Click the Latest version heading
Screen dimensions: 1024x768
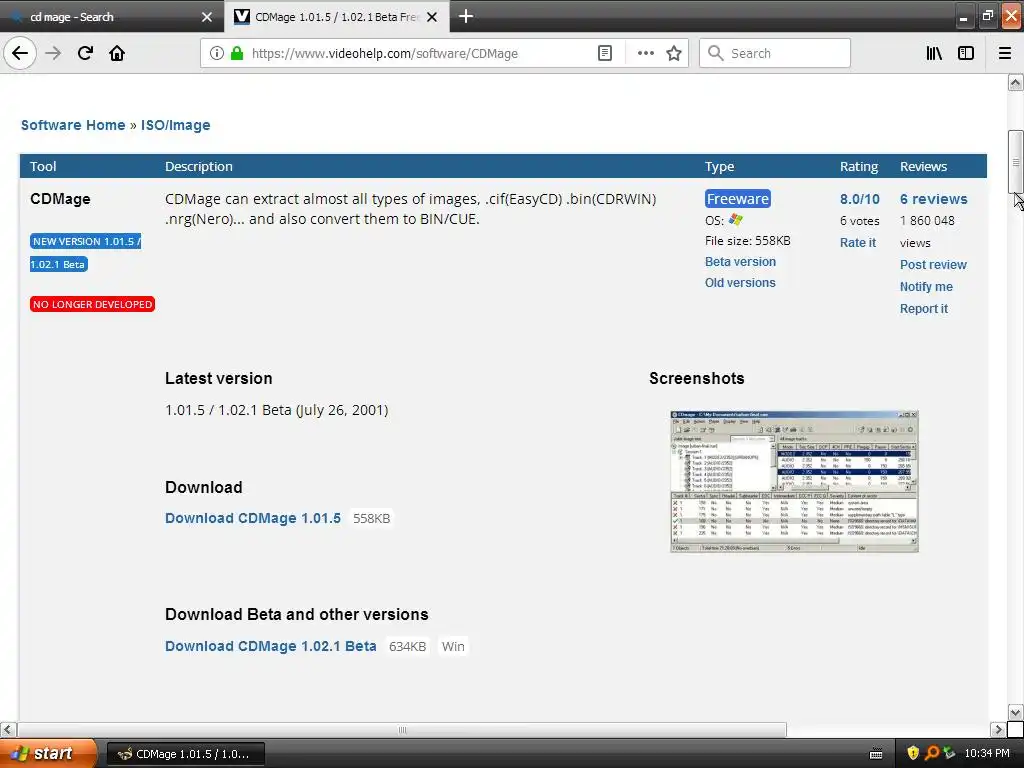(219, 379)
